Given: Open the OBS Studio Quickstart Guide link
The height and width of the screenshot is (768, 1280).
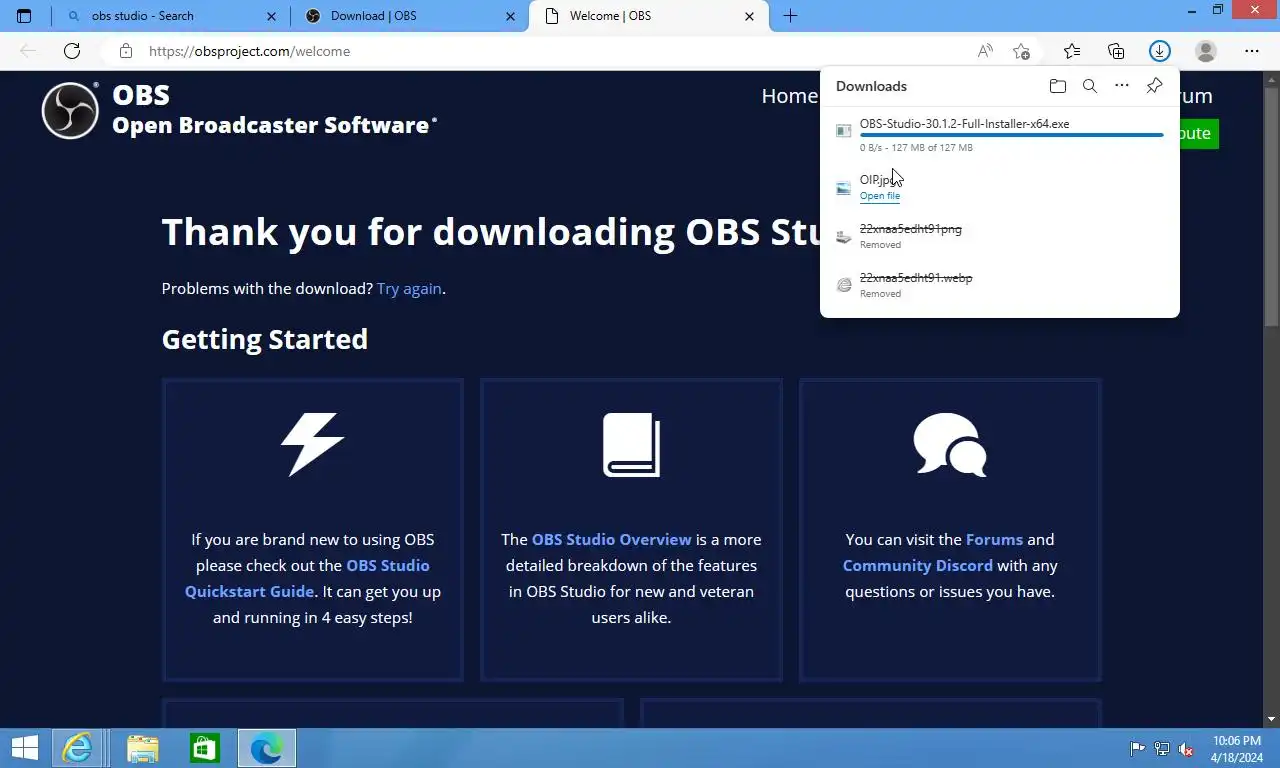Looking at the screenshot, I should tap(307, 578).
